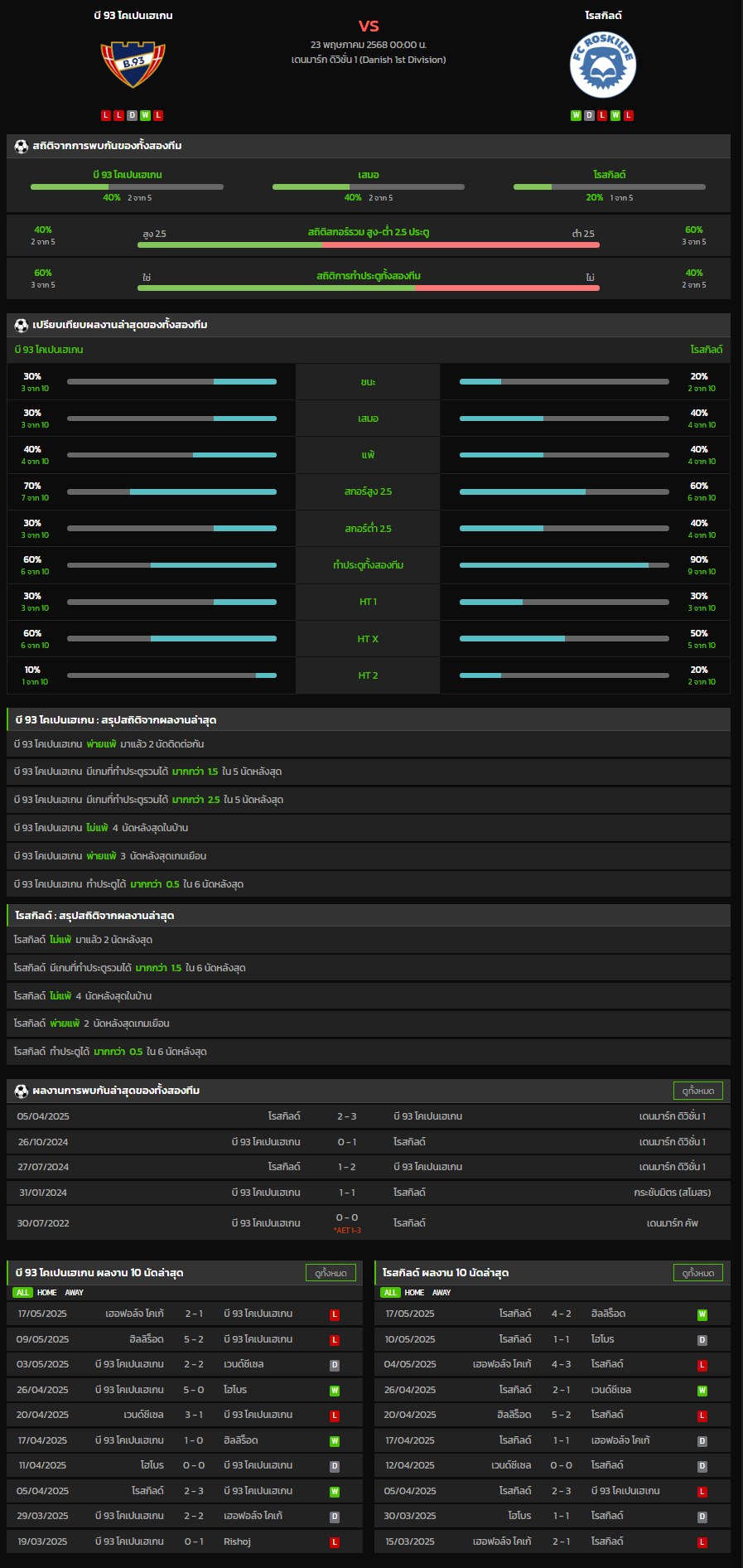
Task: Click the 'HT X' comparison row label
Action: 368,639
